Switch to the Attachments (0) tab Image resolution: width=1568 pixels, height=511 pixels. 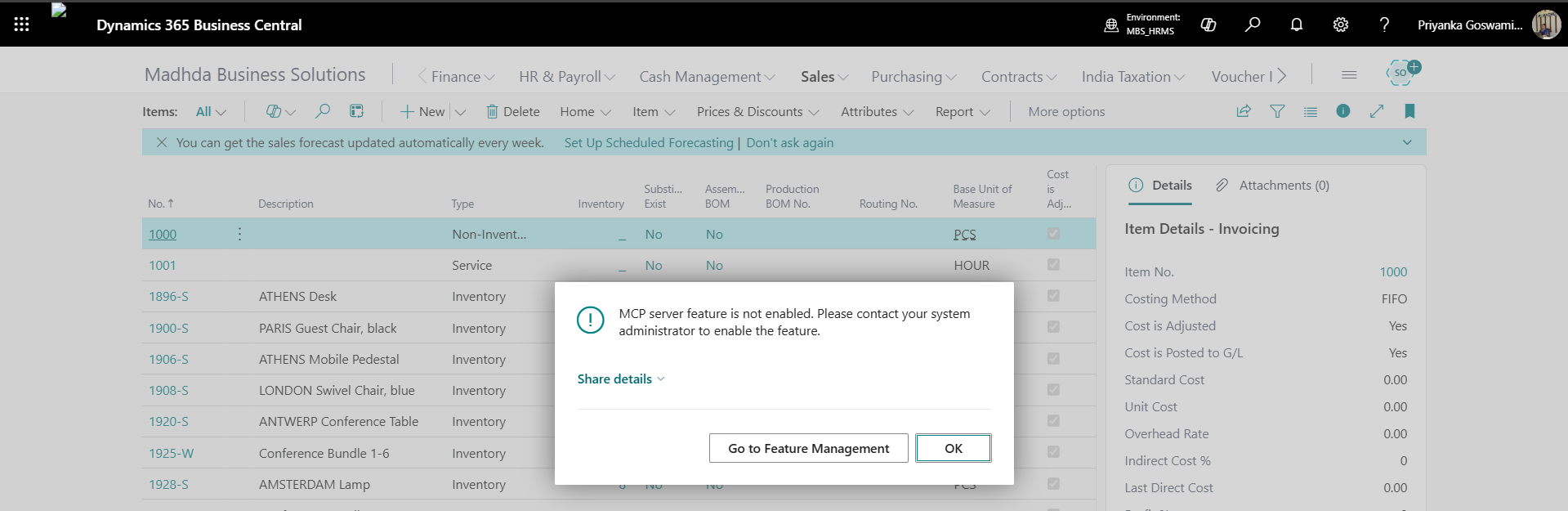[x=1272, y=186]
